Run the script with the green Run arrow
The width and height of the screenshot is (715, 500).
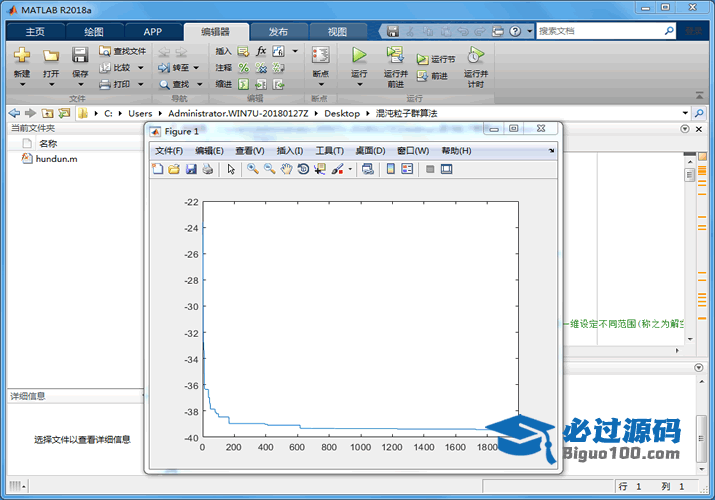coord(359,55)
